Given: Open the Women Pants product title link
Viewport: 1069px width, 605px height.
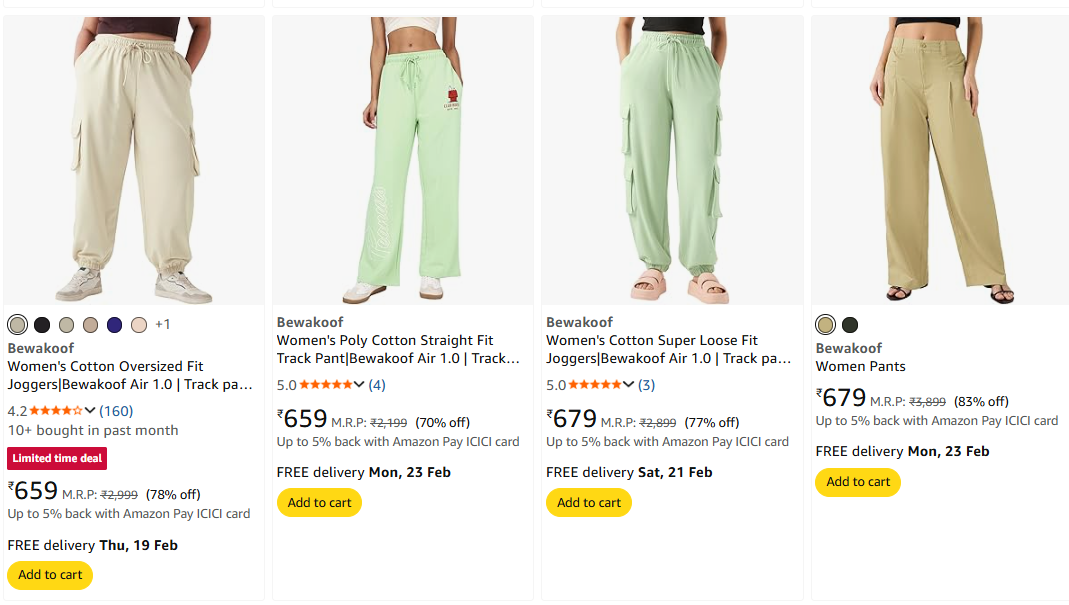Looking at the screenshot, I should (x=860, y=367).
